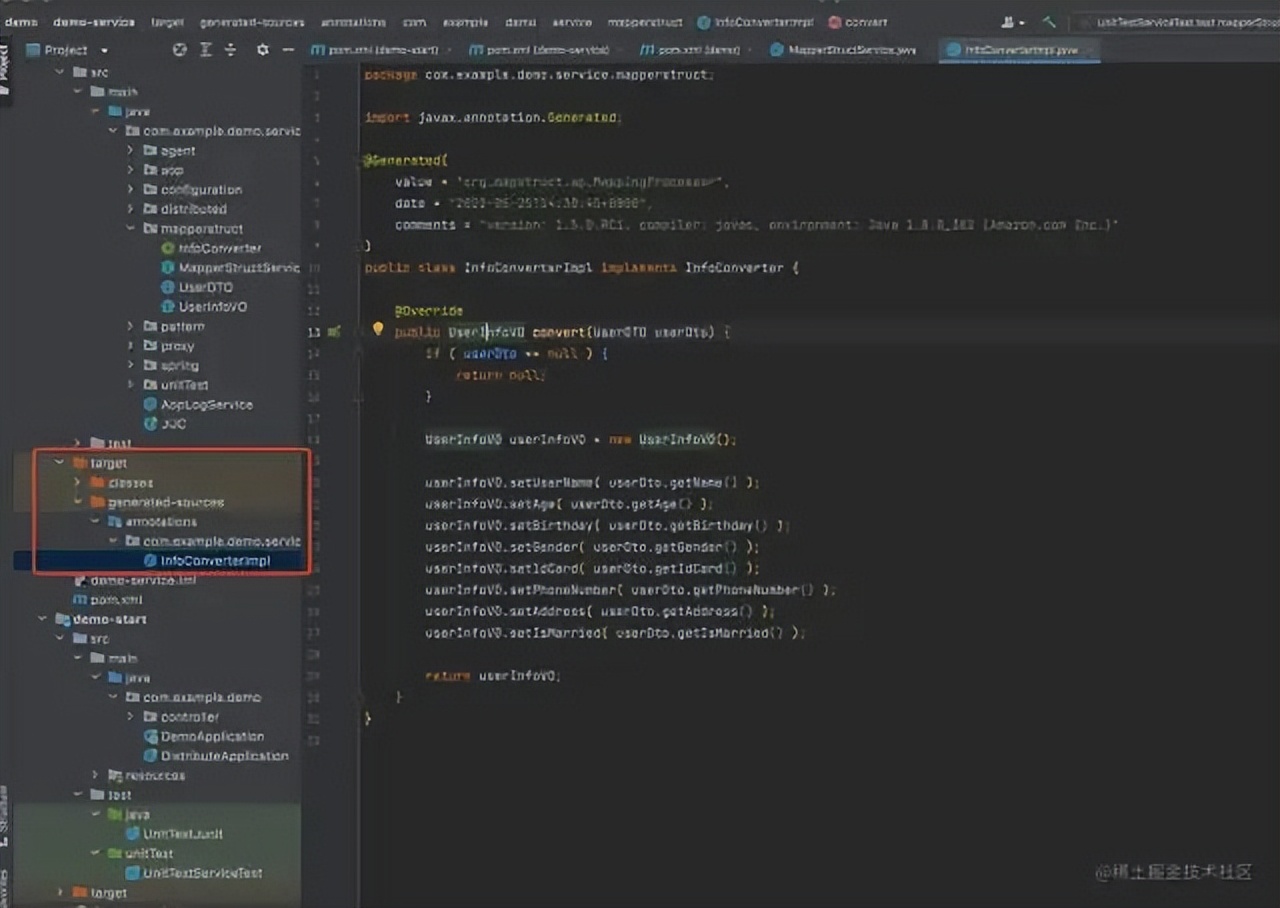This screenshot has height=908, width=1280.
Task: Click the override gutter icon beside convert method
Action: pyautogui.click(x=333, y=332)
